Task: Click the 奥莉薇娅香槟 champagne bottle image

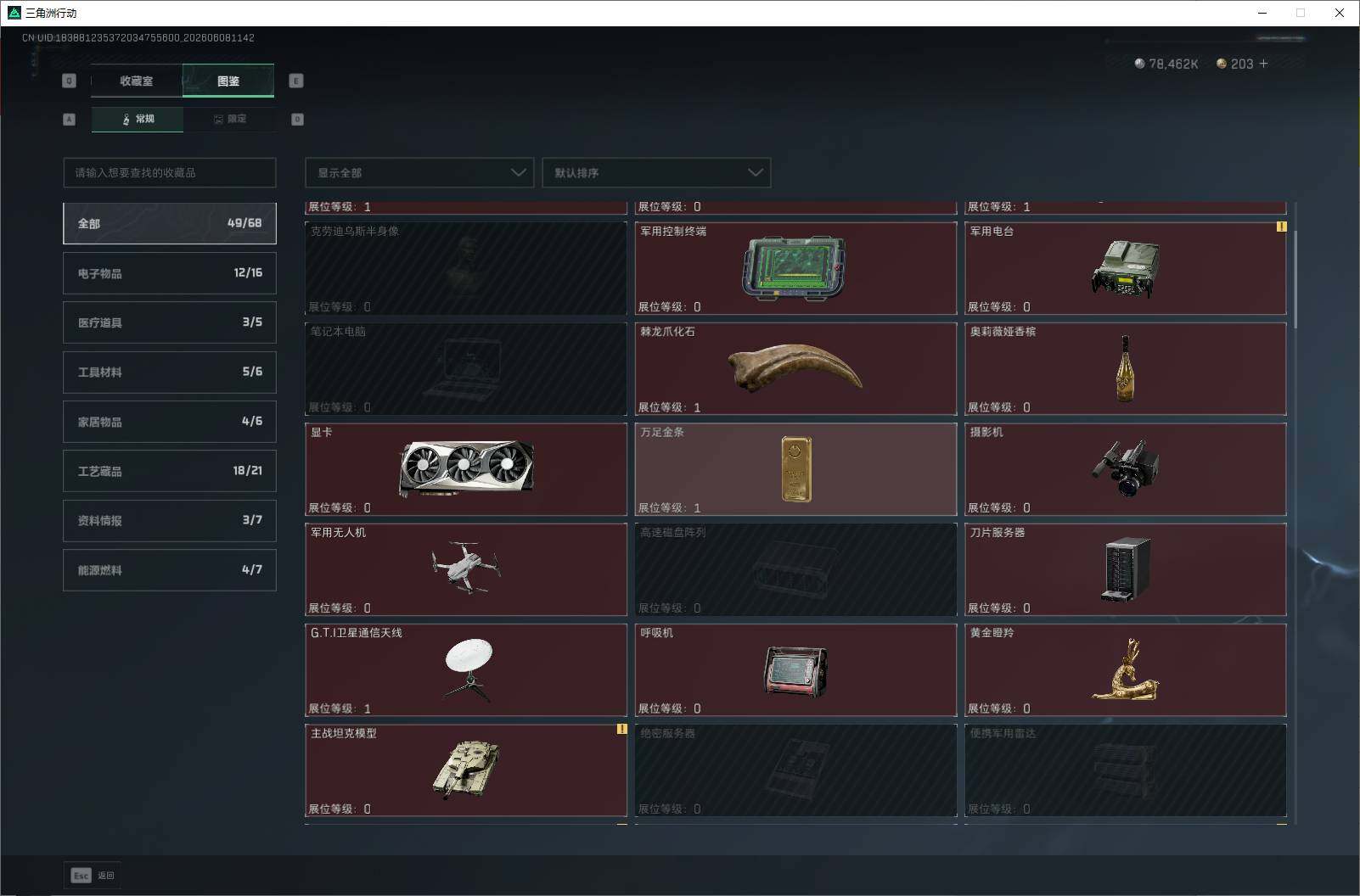Action: click(1125, 368)
